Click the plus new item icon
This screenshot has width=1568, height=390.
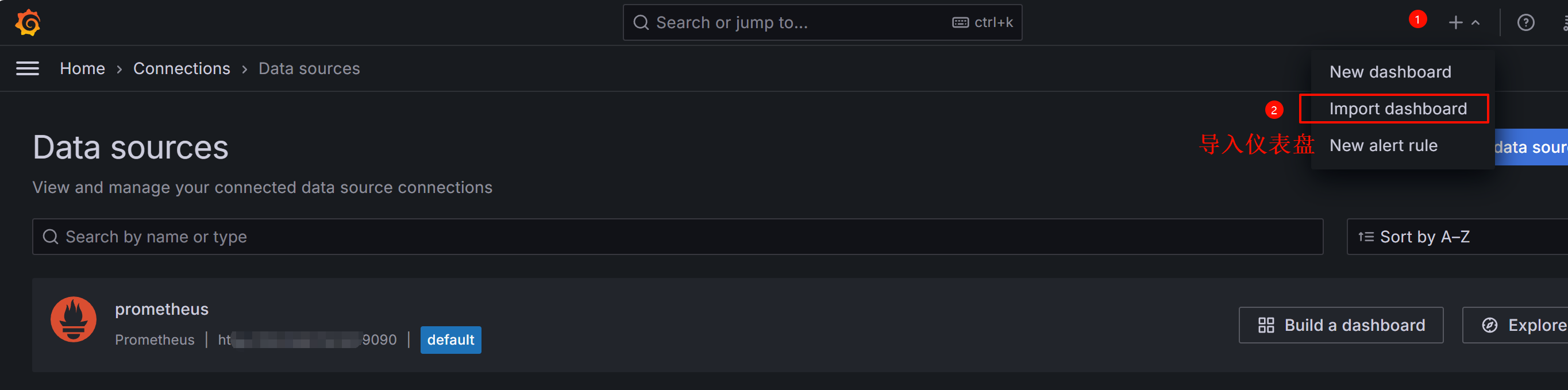(x=1455, y=23)
